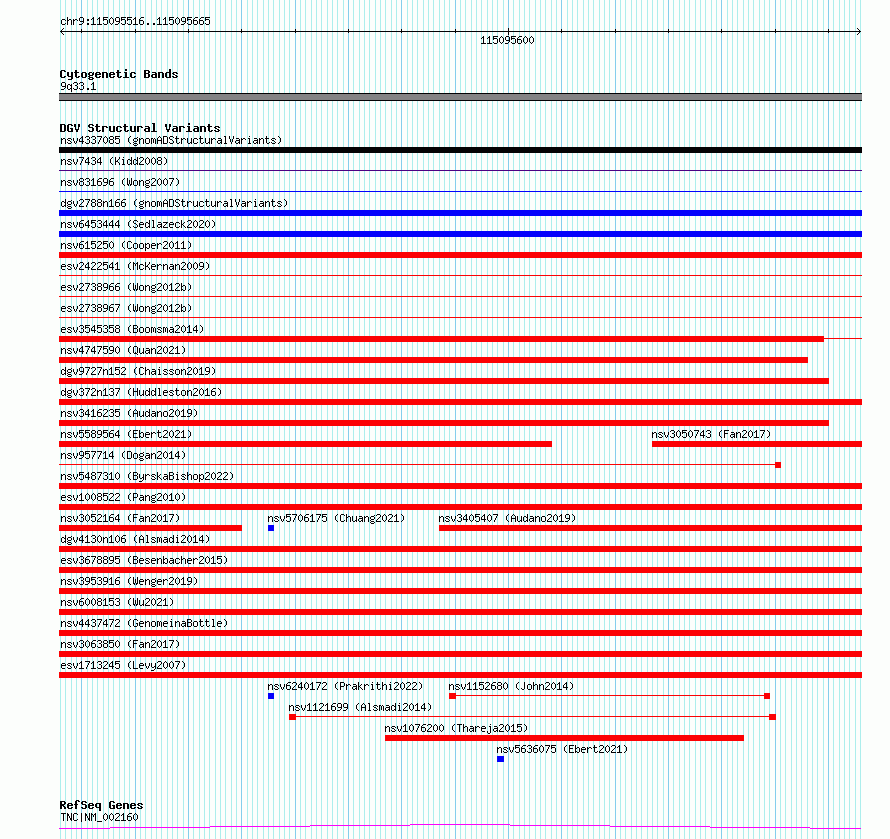Viewport: 890px width, 839px height.
Task: Click the blue nsv6240172 variant marker
Action: tap(271, 696)
